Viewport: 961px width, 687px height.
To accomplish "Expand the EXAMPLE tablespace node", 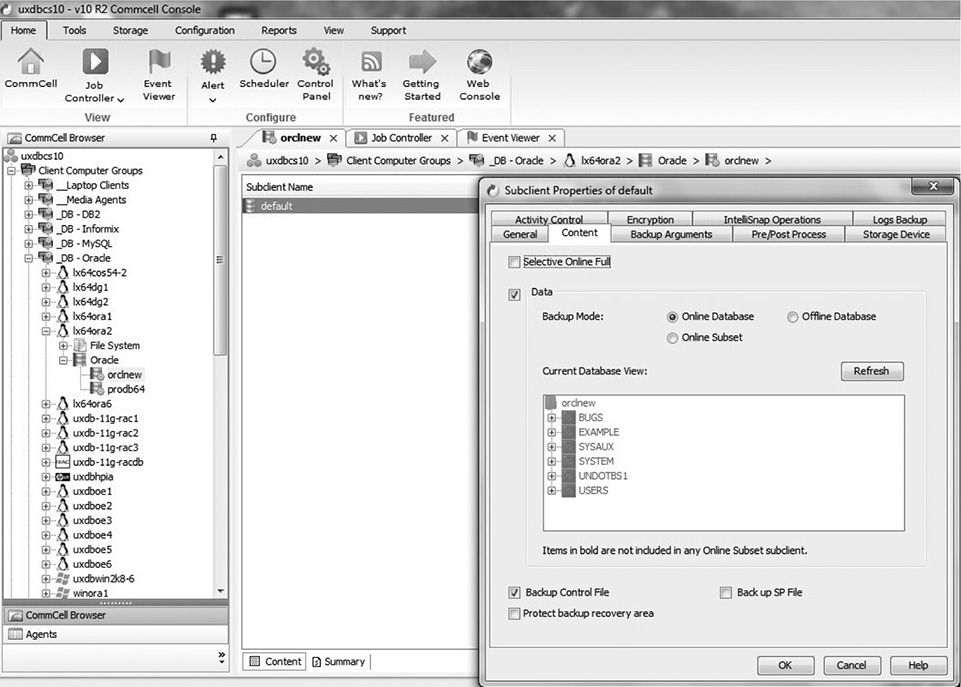I will click(x=552, y=432).
